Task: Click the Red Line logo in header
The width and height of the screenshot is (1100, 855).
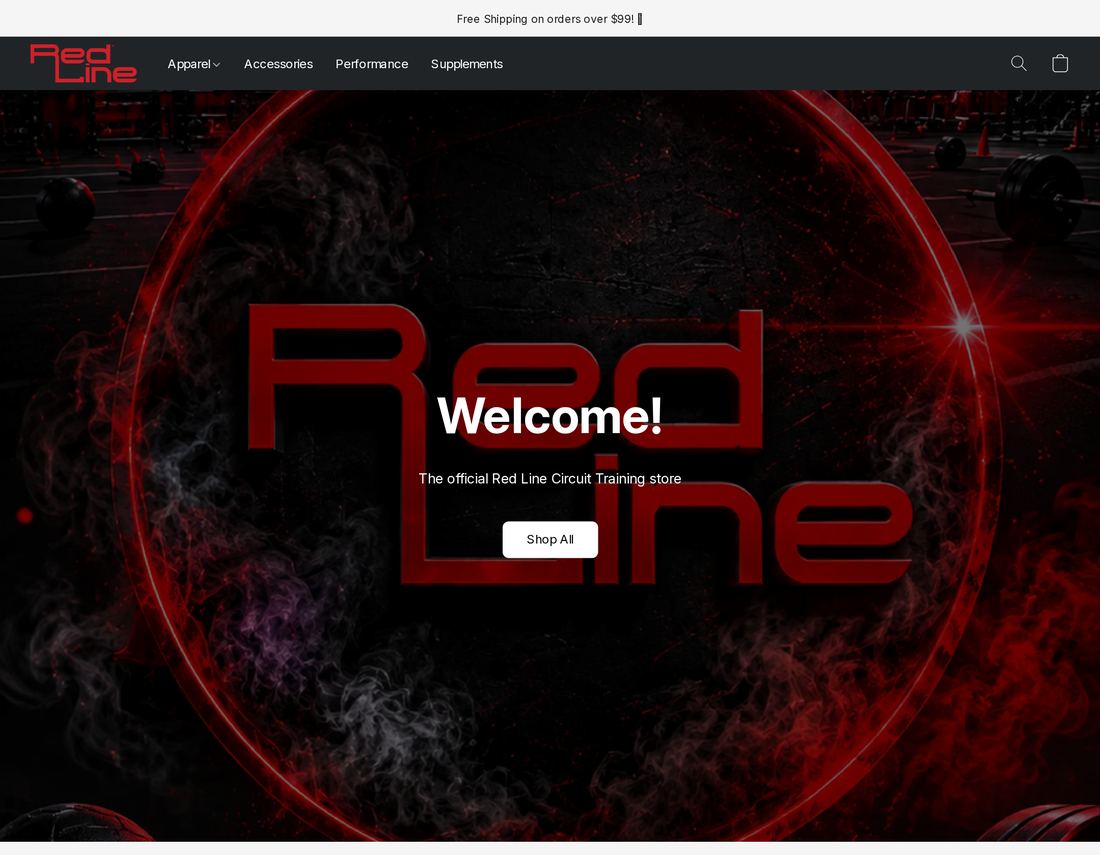Action: coord(83,63)
